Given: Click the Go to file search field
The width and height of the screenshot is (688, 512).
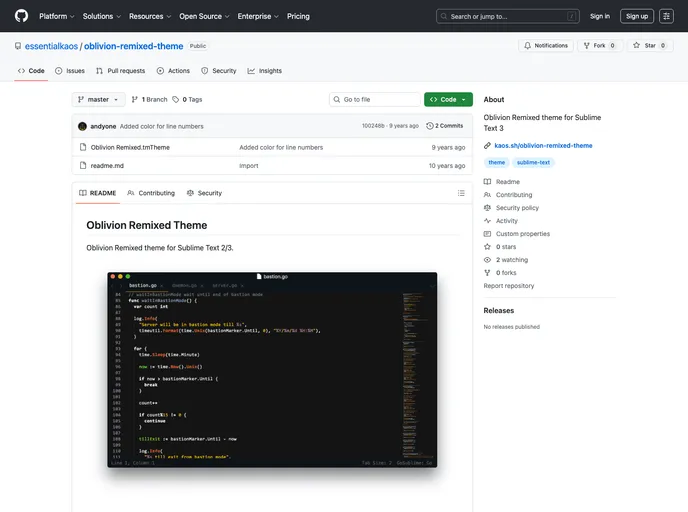Looking at the screenshot, I should point(379,100).
